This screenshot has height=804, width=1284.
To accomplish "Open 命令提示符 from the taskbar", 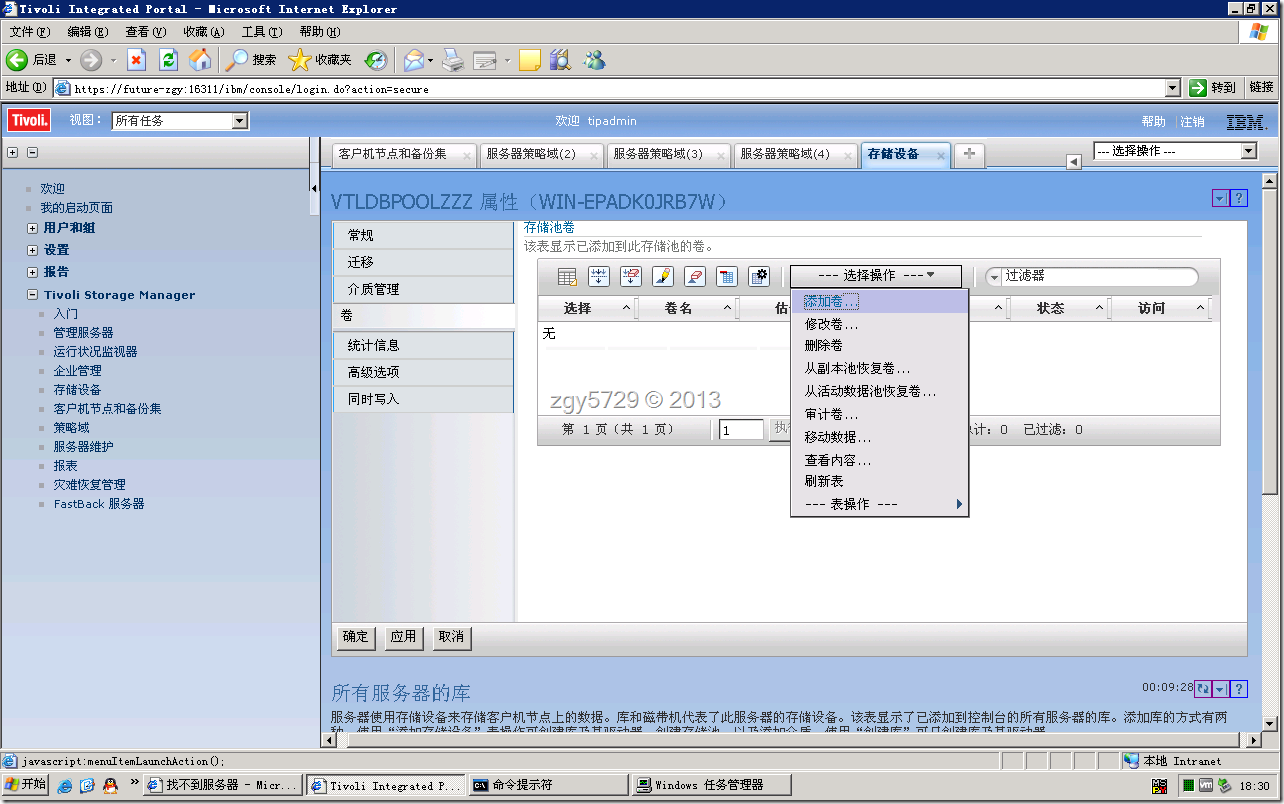I will click(548, 786).
